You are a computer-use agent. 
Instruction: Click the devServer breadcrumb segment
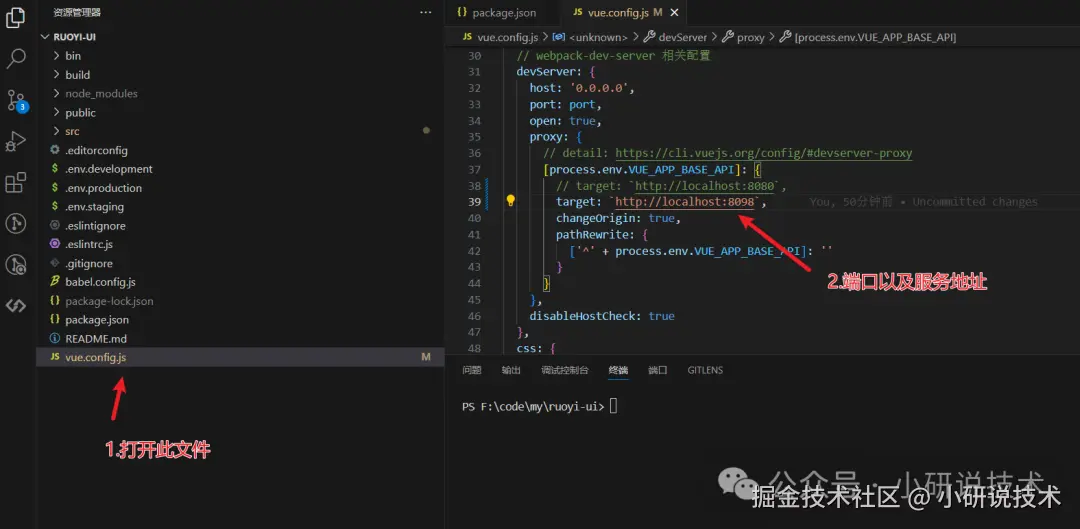pos(683,37)
